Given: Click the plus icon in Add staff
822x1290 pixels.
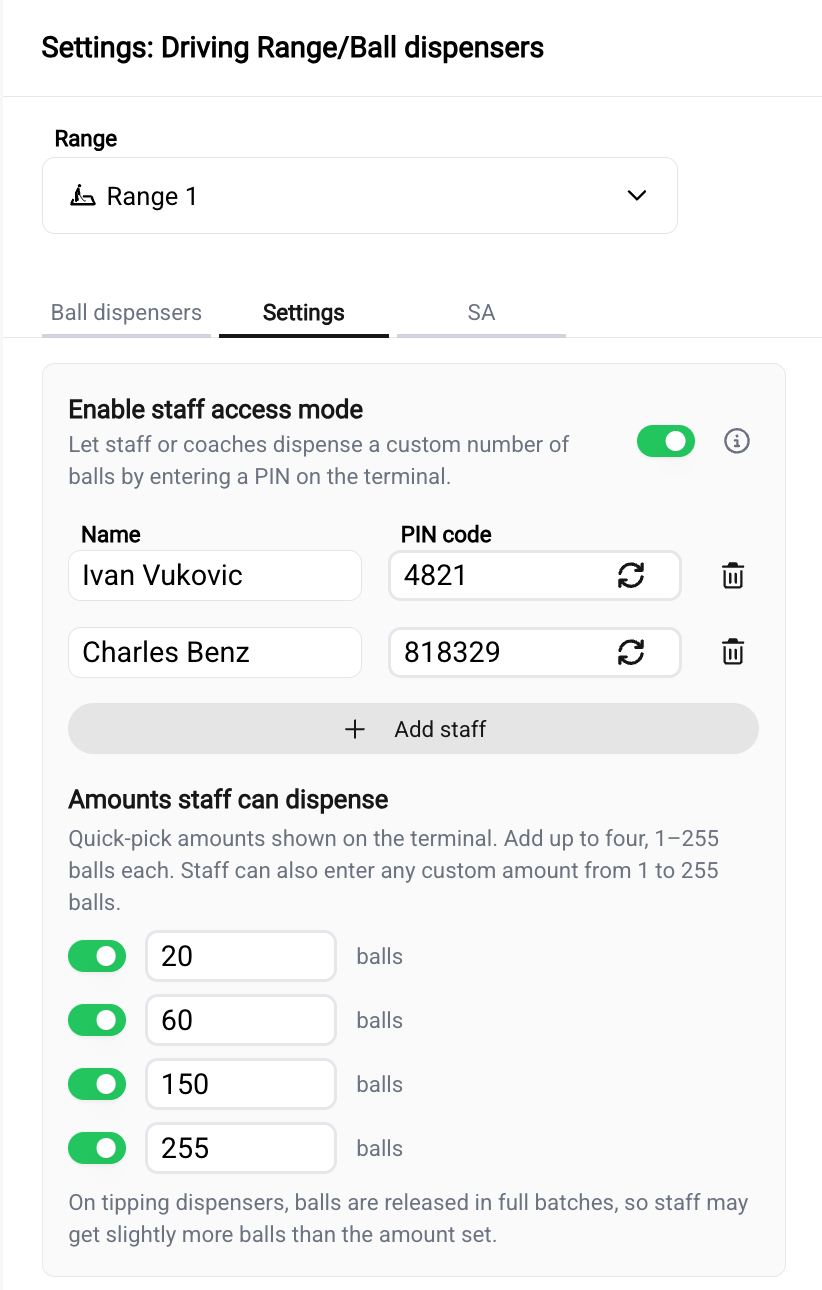Looking at the screenshot, I should pyautogui.click(x=354, y=729).
